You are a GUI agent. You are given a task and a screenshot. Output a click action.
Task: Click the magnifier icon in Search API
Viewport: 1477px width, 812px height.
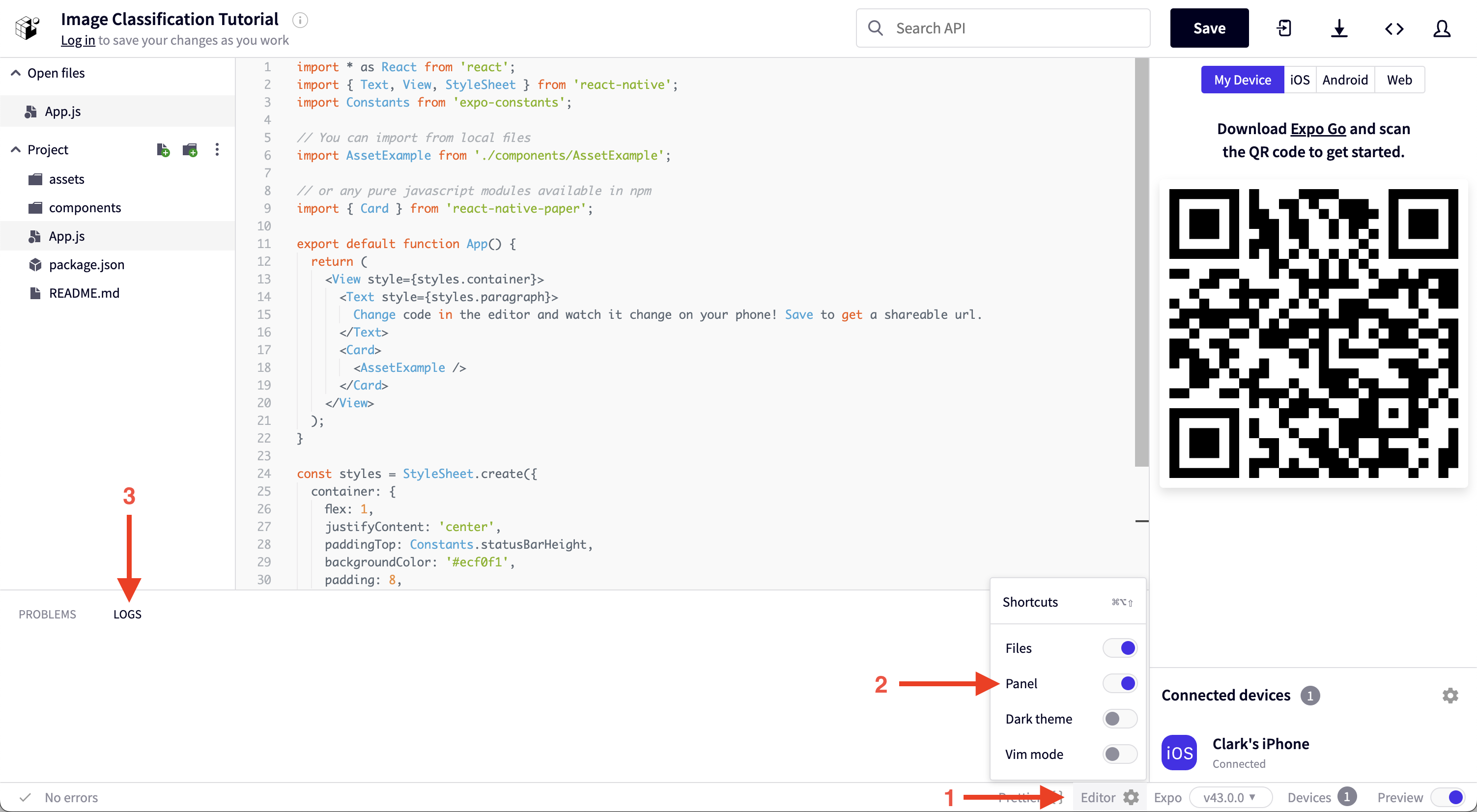[x=876, y=28]
